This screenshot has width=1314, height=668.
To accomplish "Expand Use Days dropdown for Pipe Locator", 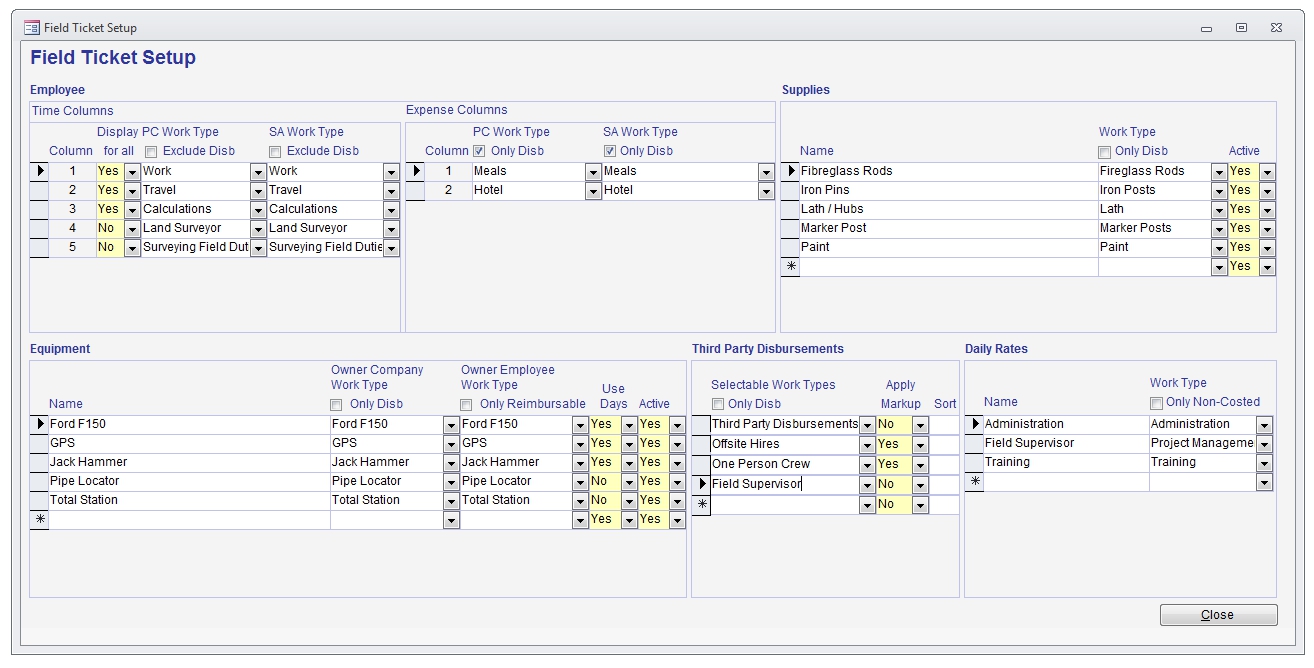I will pos(629,482).
